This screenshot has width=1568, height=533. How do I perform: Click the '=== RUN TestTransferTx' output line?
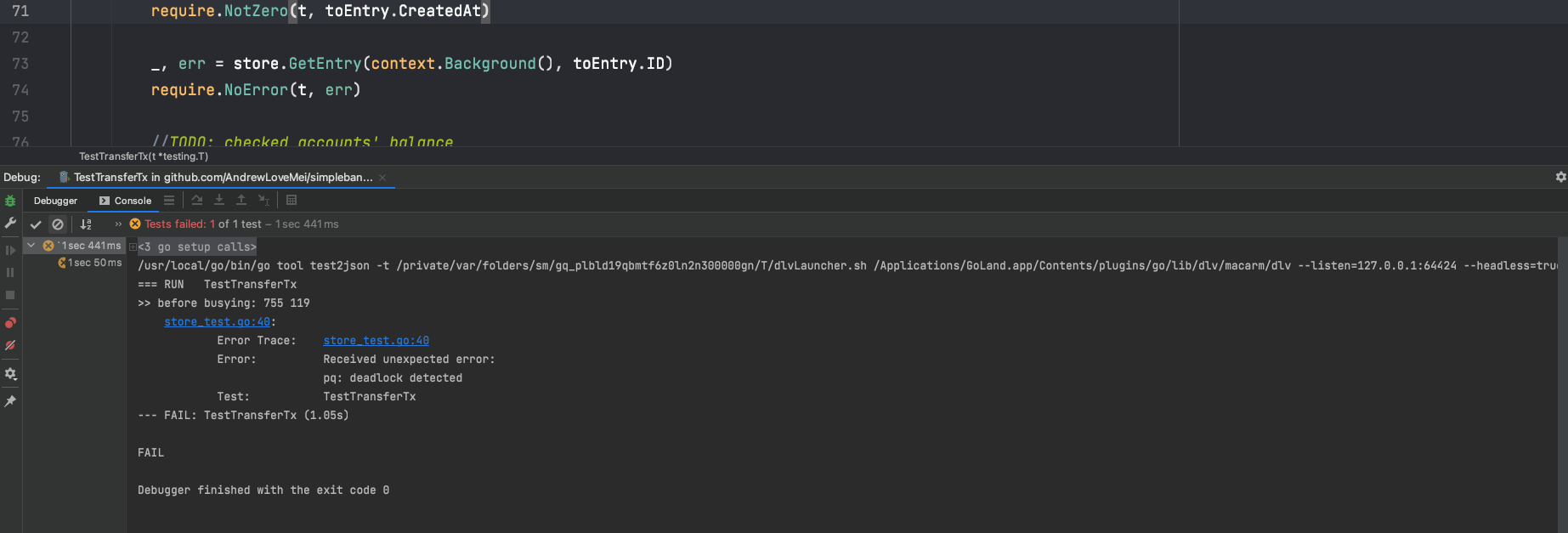(x=217, y=285)
